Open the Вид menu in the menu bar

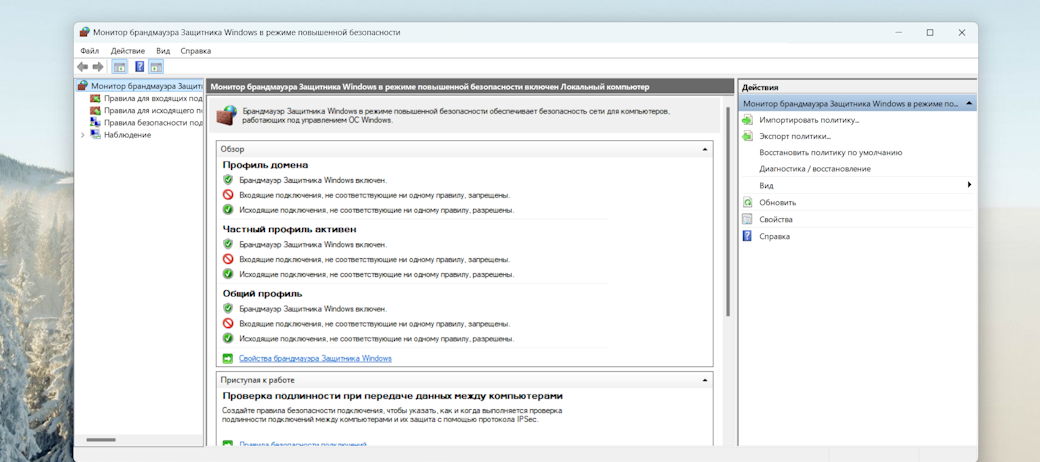[163, 50]
